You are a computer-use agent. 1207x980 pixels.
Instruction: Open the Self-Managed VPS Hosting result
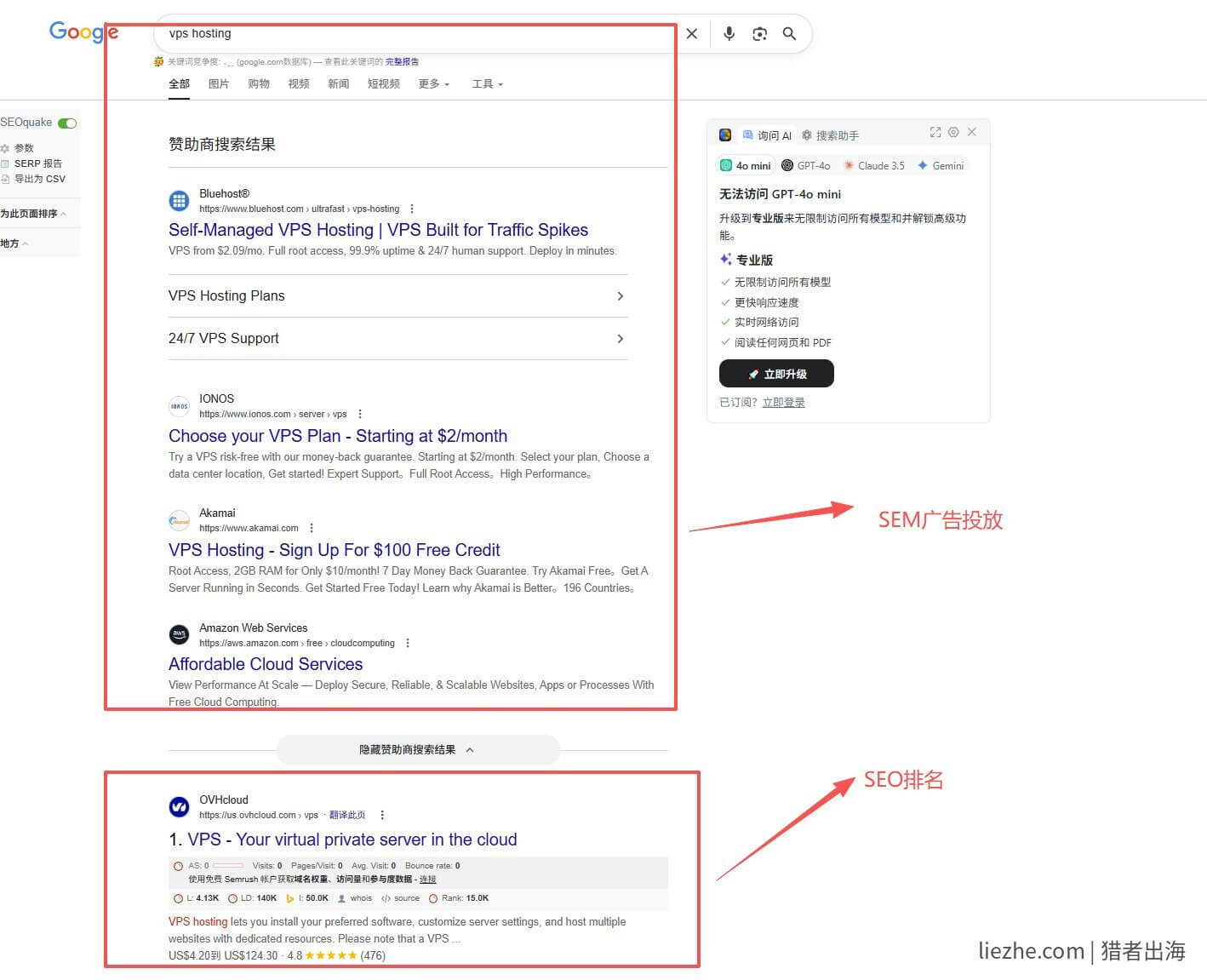click(378, 231)
